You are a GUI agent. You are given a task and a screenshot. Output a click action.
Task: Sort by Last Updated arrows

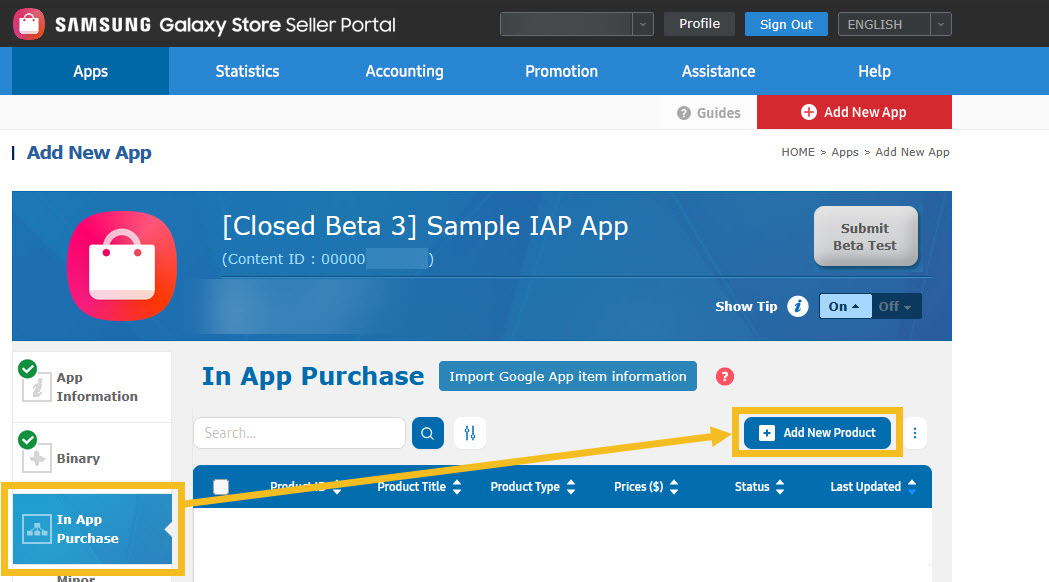coord(912,486)
